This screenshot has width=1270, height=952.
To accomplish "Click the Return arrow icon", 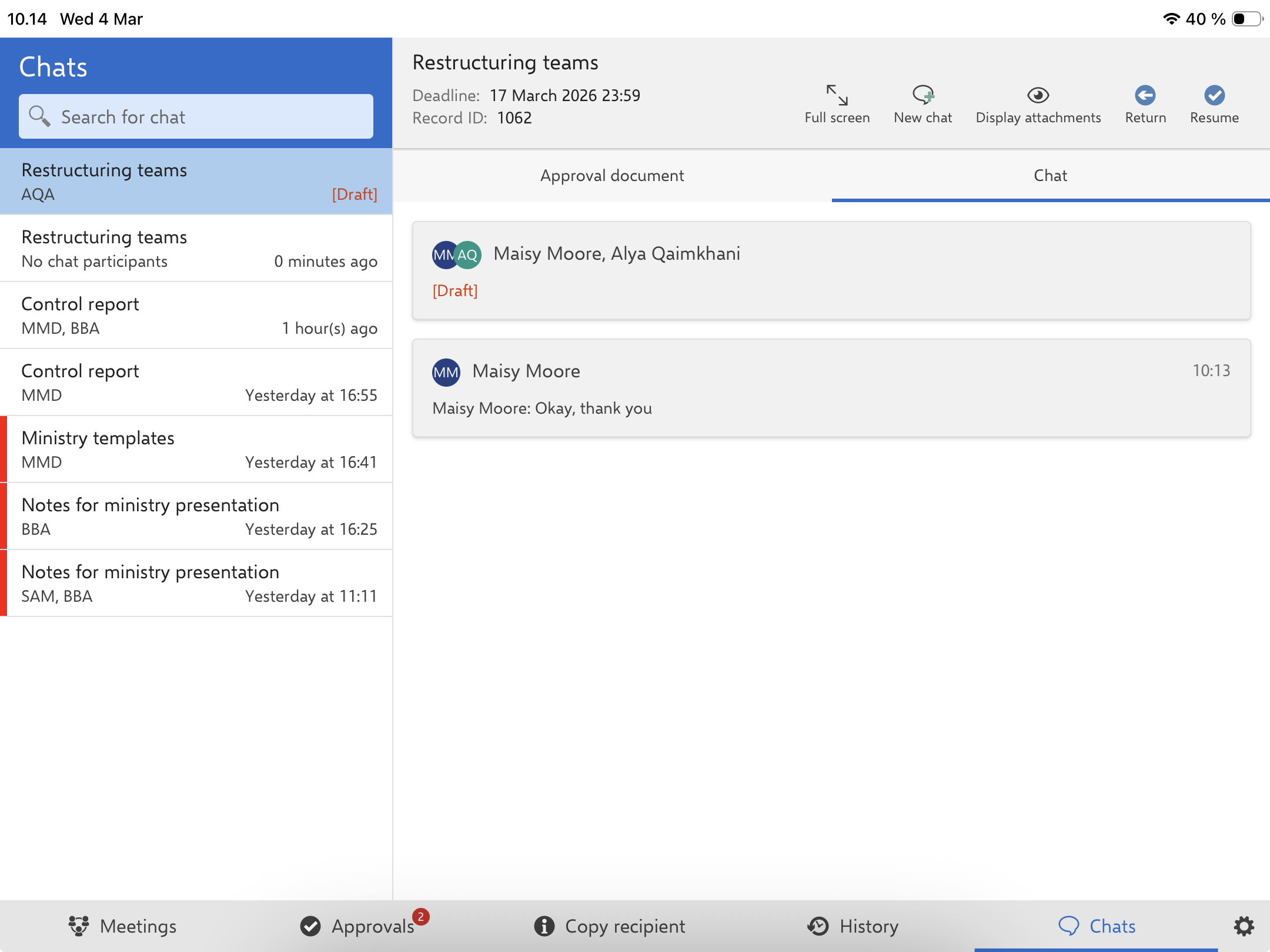I will (x=1145, y=95).
